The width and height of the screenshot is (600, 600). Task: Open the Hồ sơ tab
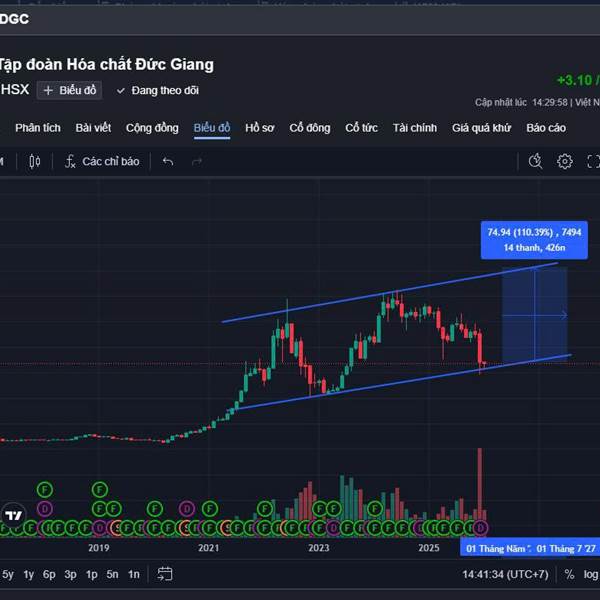[260, 128]
